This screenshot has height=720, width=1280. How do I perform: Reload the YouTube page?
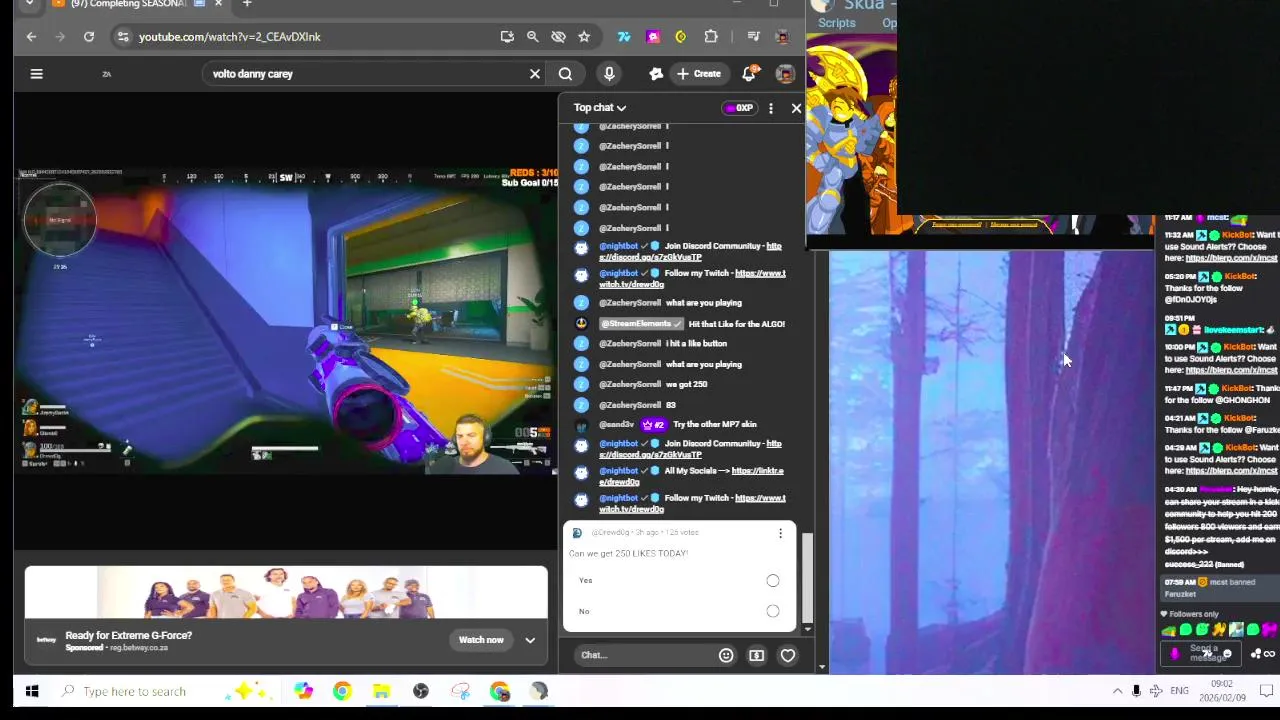pyautogui.click(x=89, y=36)
